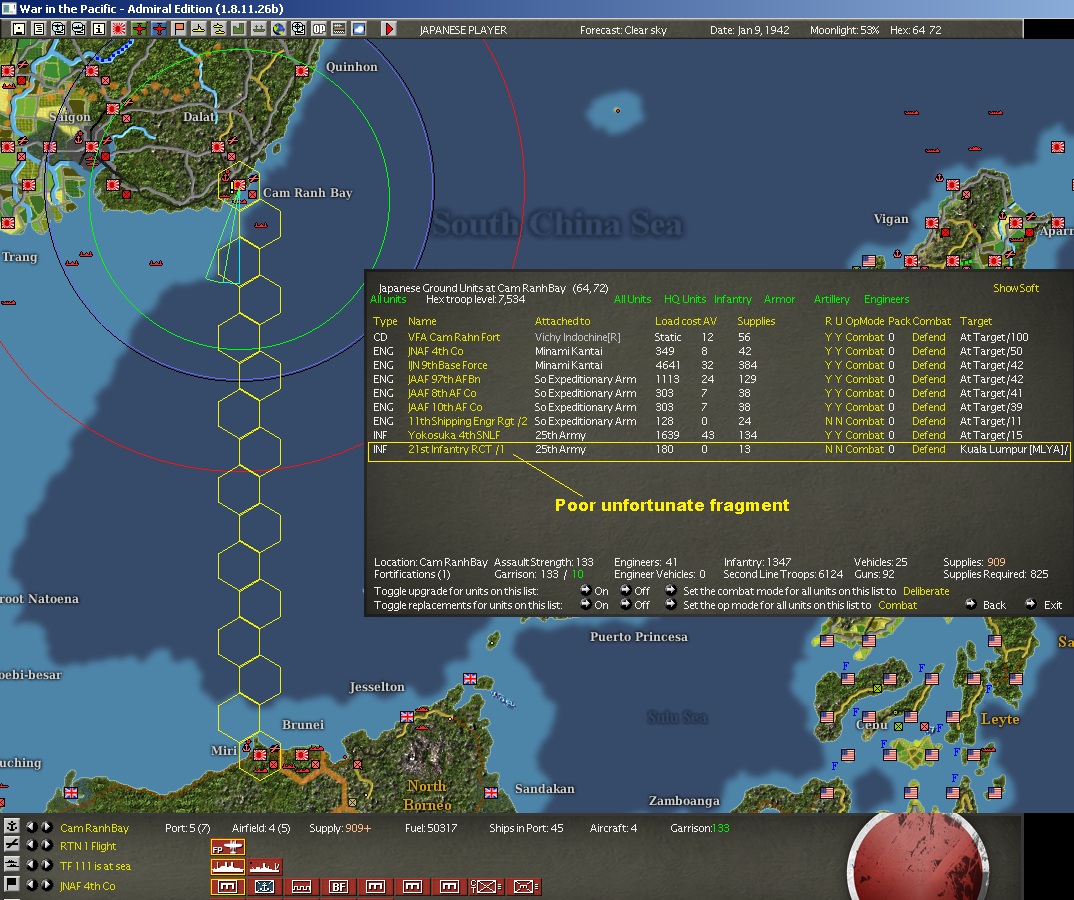Screen dimensions: 1074x900
Task: Click the rising sun Japanese flag icon
Action: (x=119, y=29)
